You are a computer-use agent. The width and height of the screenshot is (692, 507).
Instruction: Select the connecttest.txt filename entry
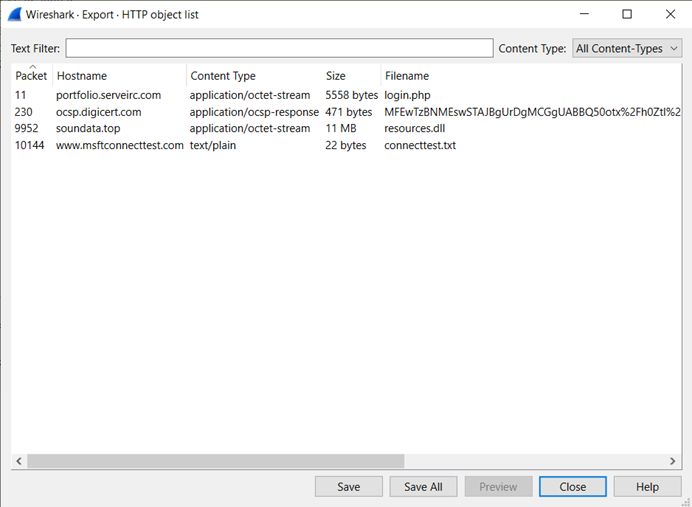[420, 145]
